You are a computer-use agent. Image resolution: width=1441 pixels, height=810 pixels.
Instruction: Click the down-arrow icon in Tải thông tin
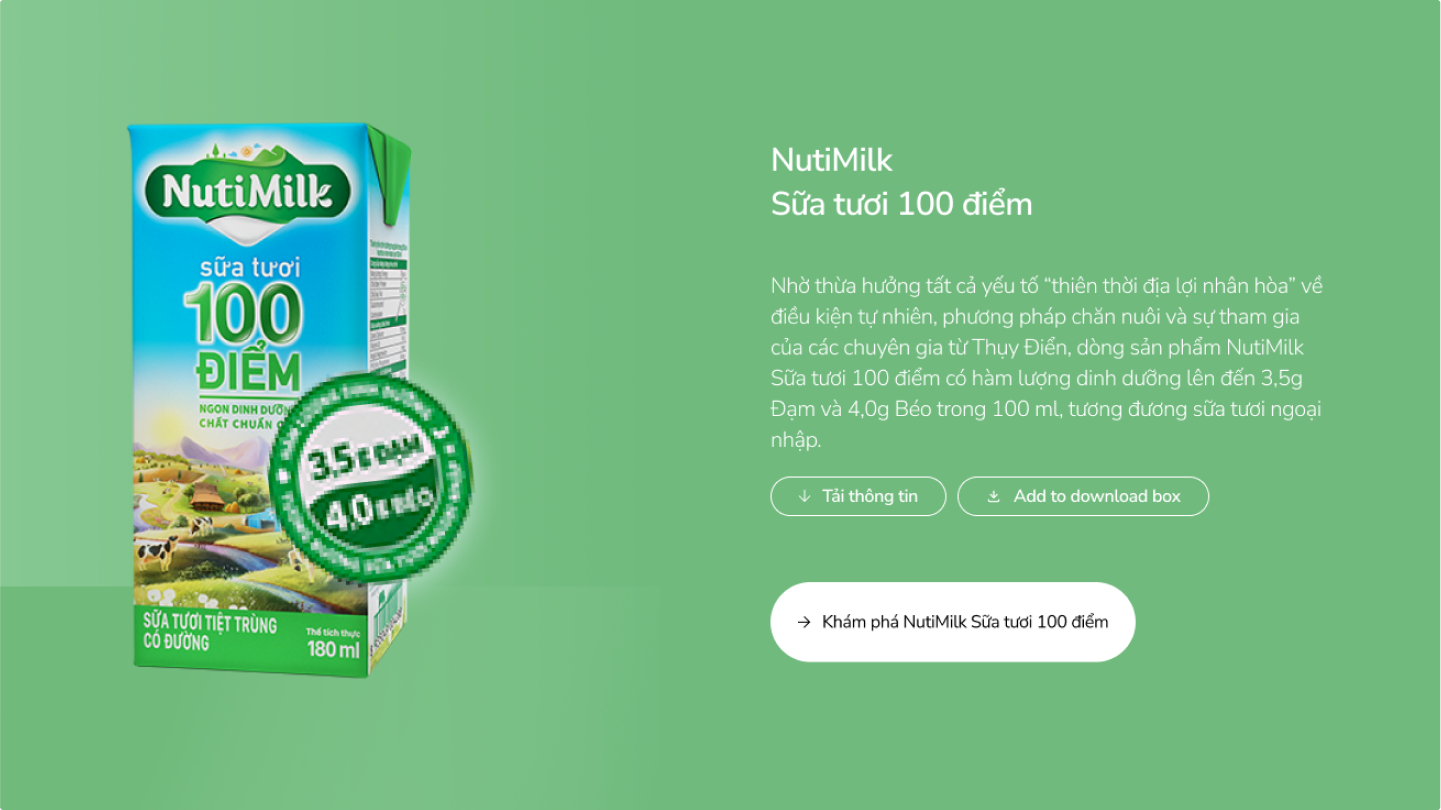[x=804, y=496]
